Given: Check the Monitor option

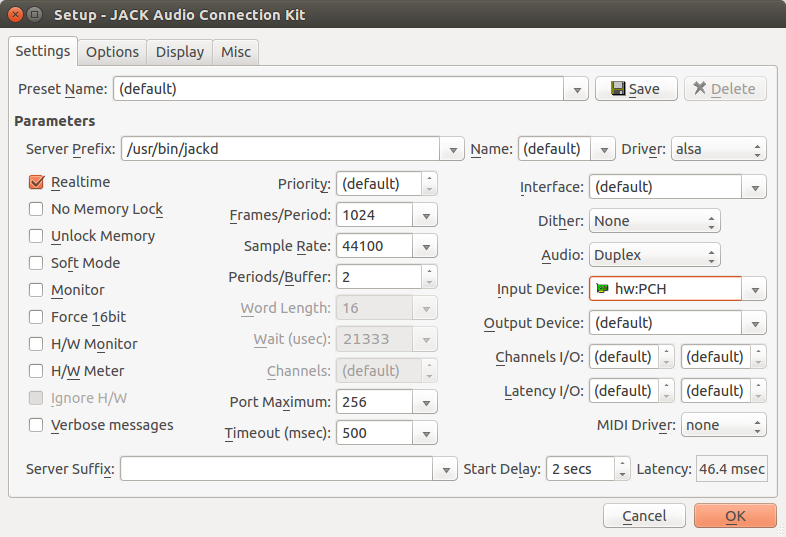Looking at the screenshot, I should point(36,290).
